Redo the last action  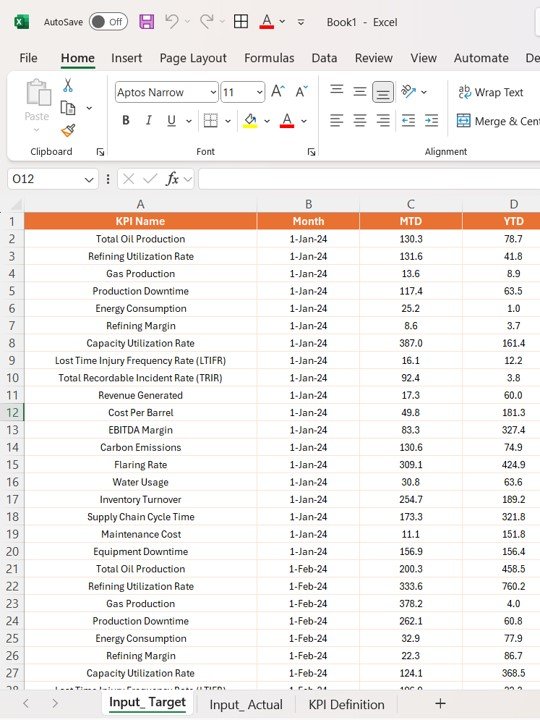207,21
